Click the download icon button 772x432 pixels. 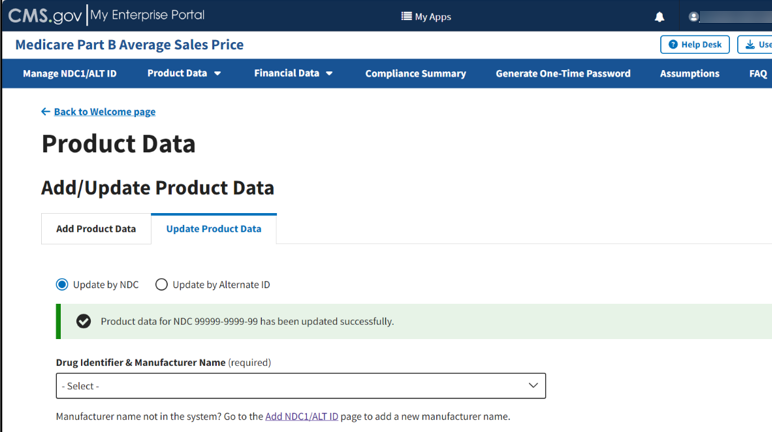coord(750,45)
